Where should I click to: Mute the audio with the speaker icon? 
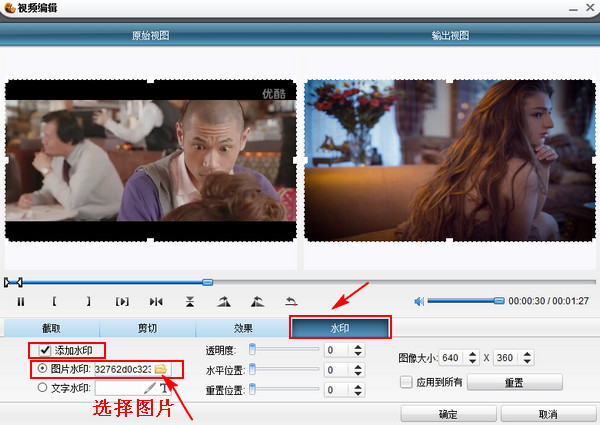point(419,301)
